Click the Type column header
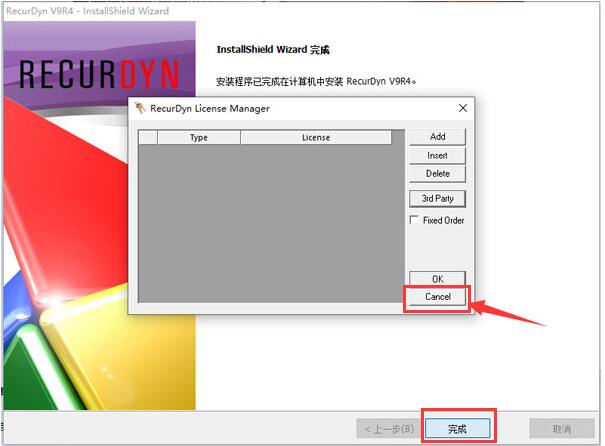Screen dimensions: 605x446 point(199,137)
